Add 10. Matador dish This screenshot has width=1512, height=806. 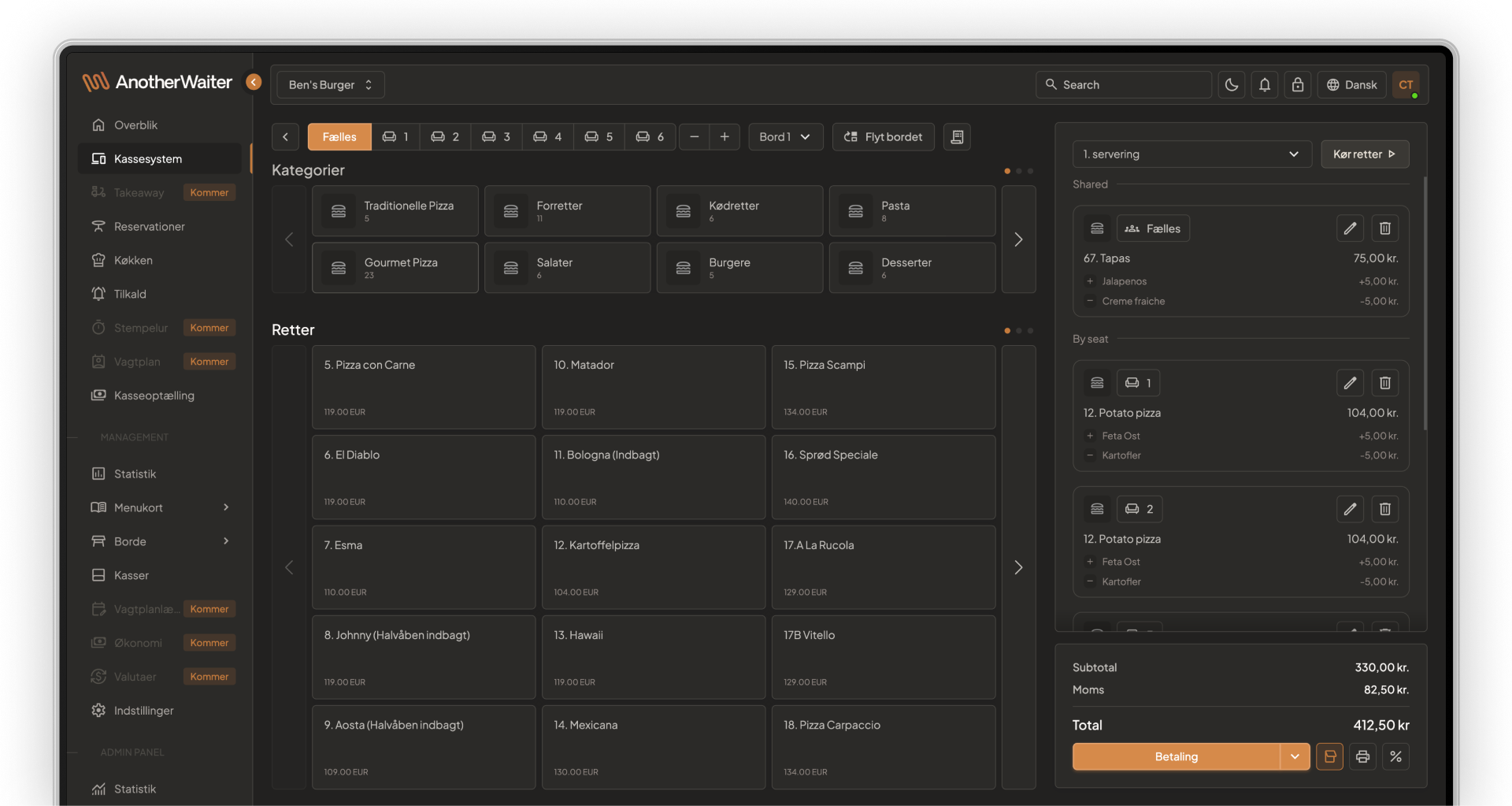click(654, 388)
